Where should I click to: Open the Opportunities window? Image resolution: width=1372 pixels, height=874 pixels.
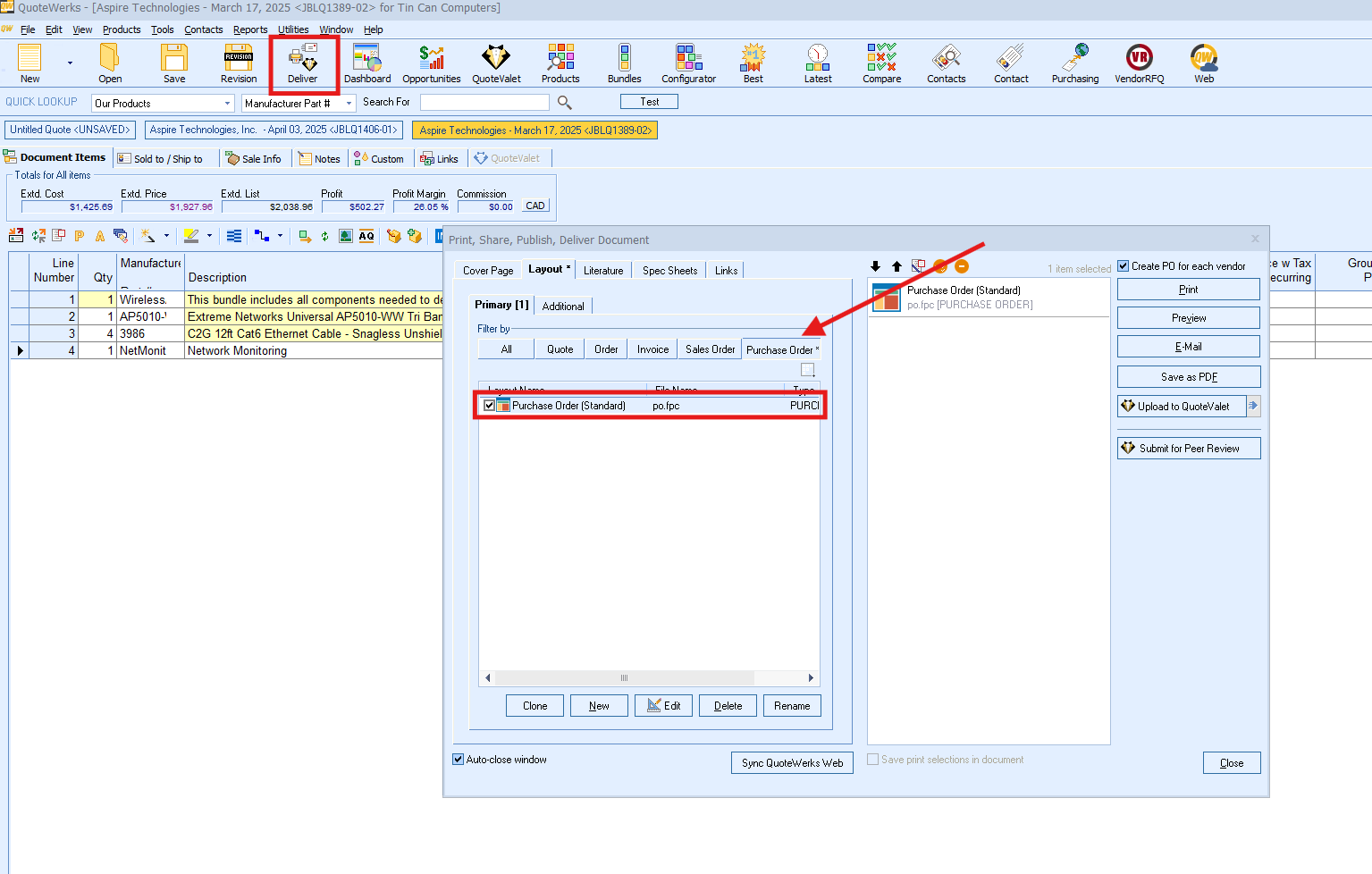pos(432,63)
